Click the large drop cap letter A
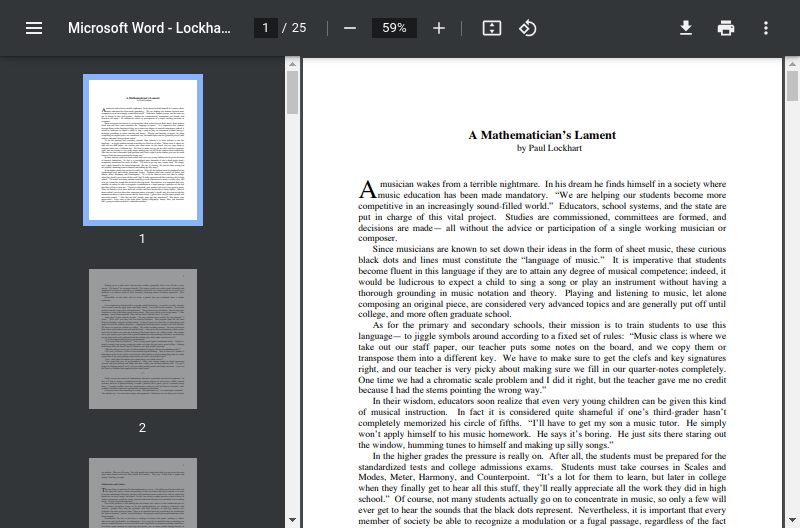Image resolution: width=800 pixels, height=528 pixels. [x=367, y=190]
